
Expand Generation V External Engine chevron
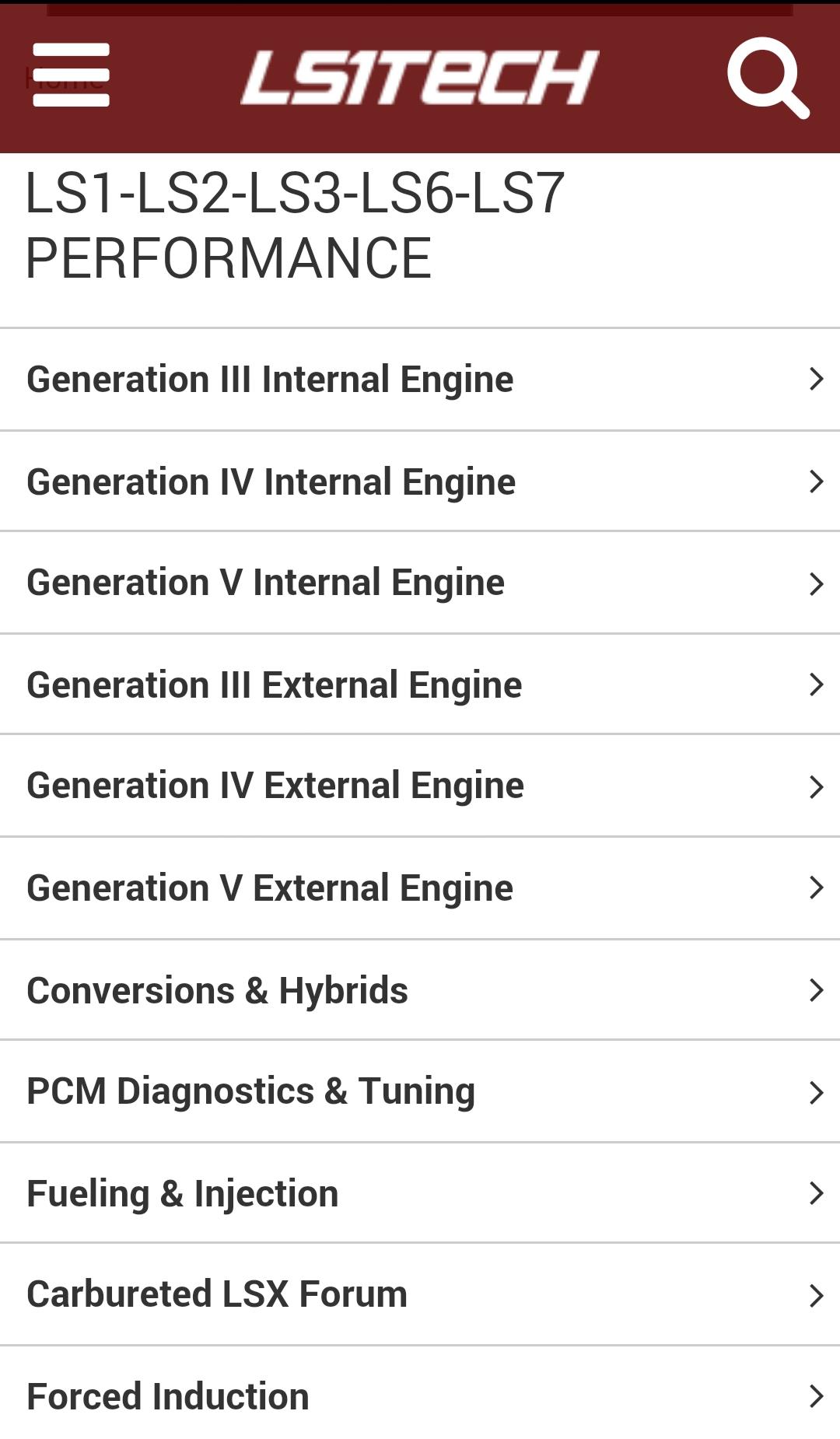click(x=816, y=888)
